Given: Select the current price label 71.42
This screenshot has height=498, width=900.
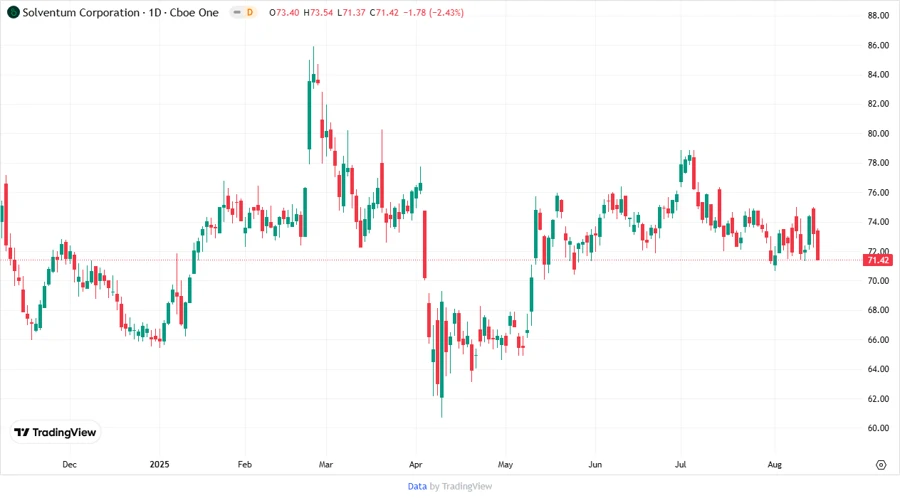Looking at the screenshot, I should 878,260.
